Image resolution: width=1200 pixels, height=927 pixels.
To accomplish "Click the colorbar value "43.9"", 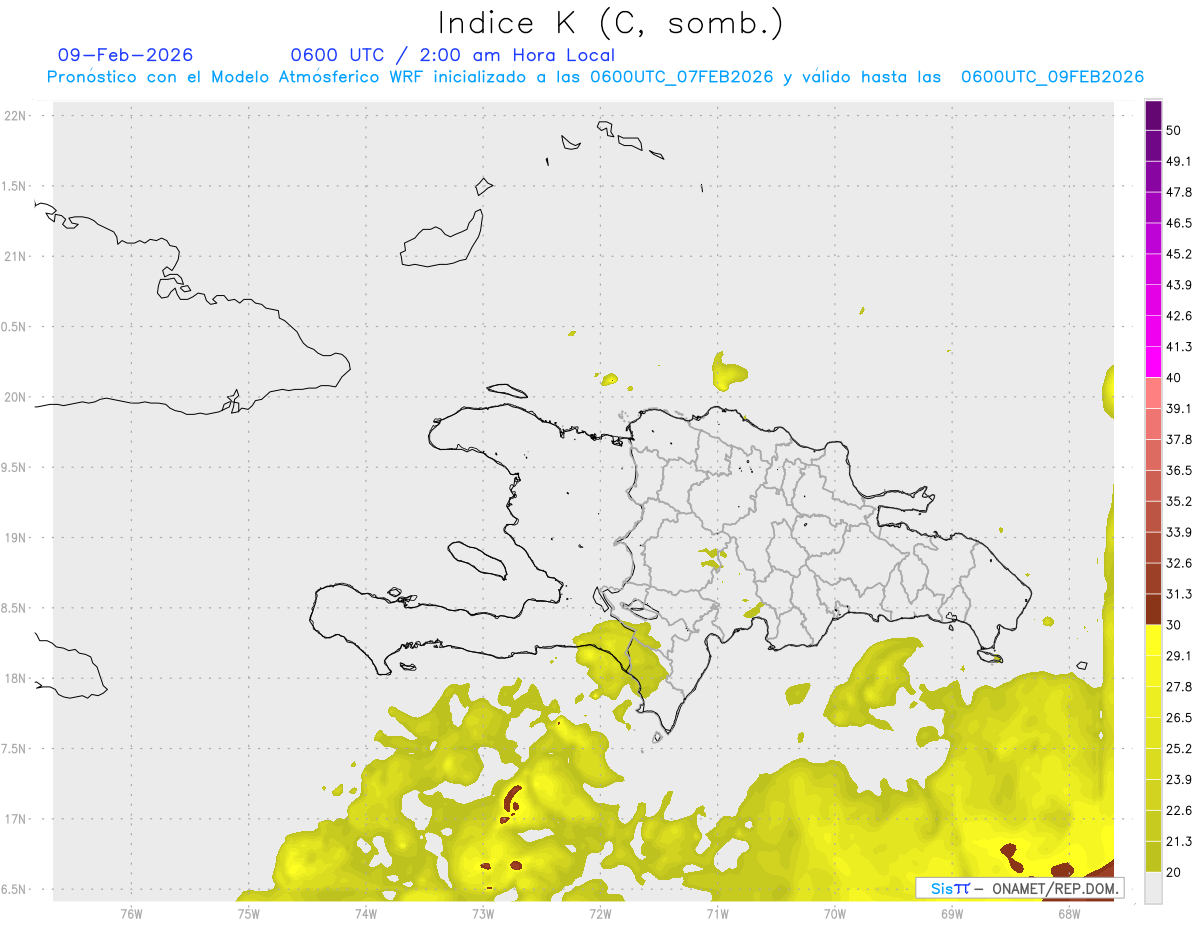I will pos(1179,285).
